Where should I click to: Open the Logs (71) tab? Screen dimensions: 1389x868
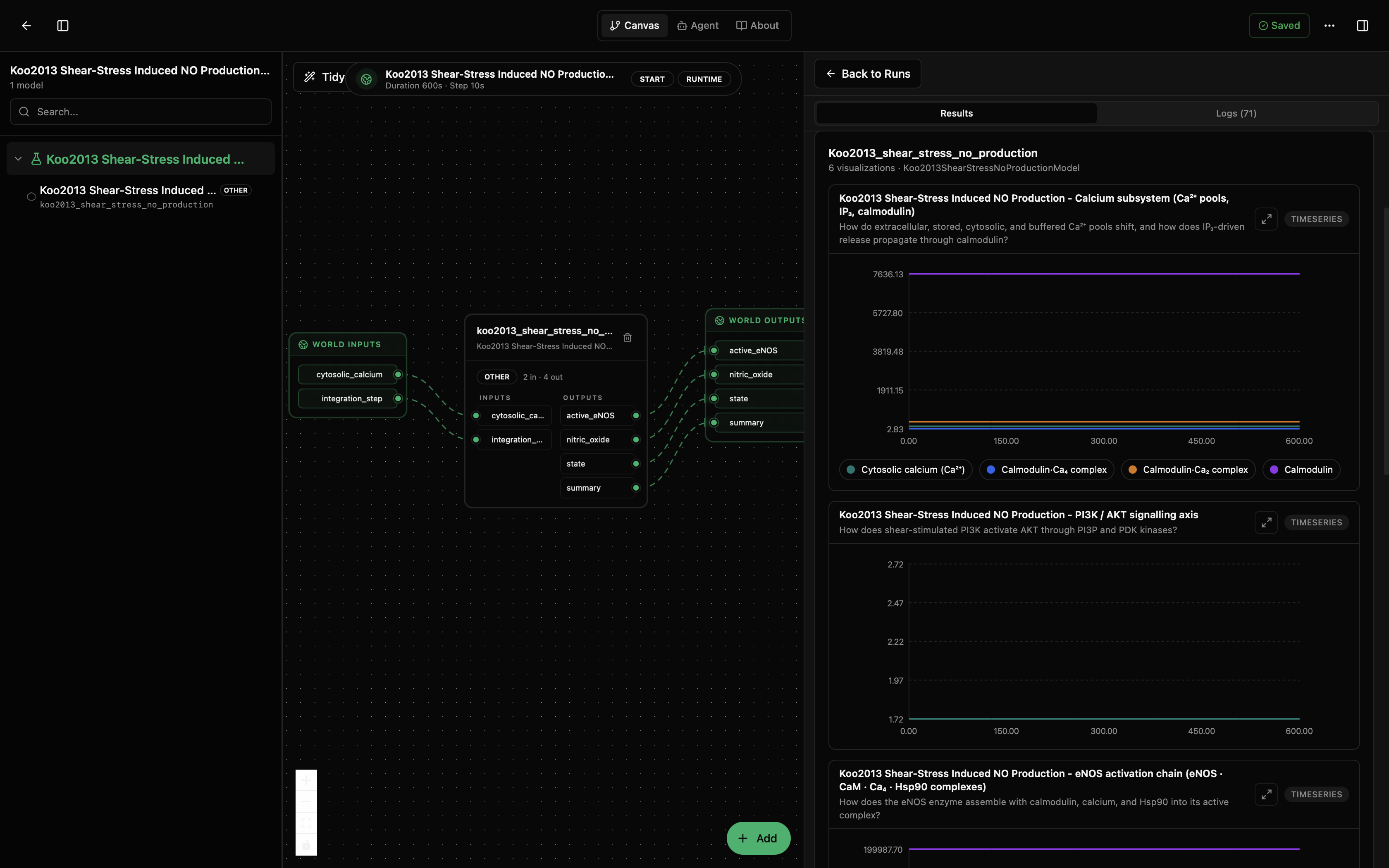pyautogui.click(x=1236, y=113)
